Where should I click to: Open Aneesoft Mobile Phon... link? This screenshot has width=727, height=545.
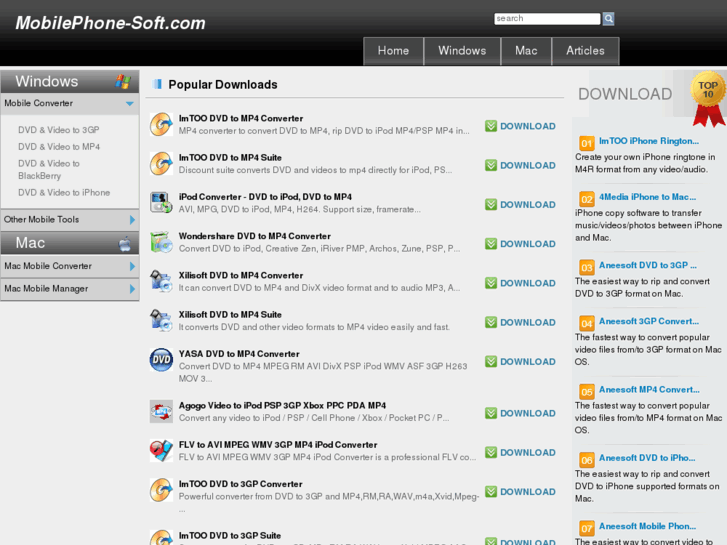coord(647,526)
